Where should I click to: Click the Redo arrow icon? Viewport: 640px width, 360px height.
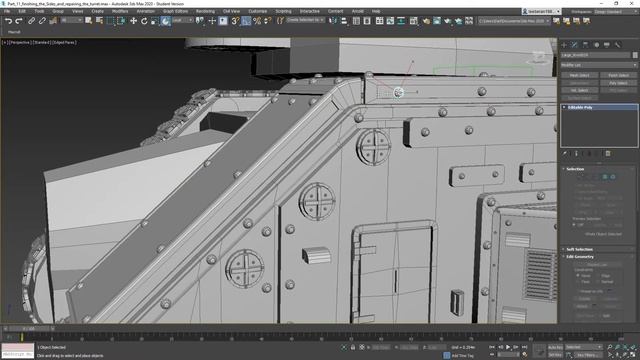19,21
